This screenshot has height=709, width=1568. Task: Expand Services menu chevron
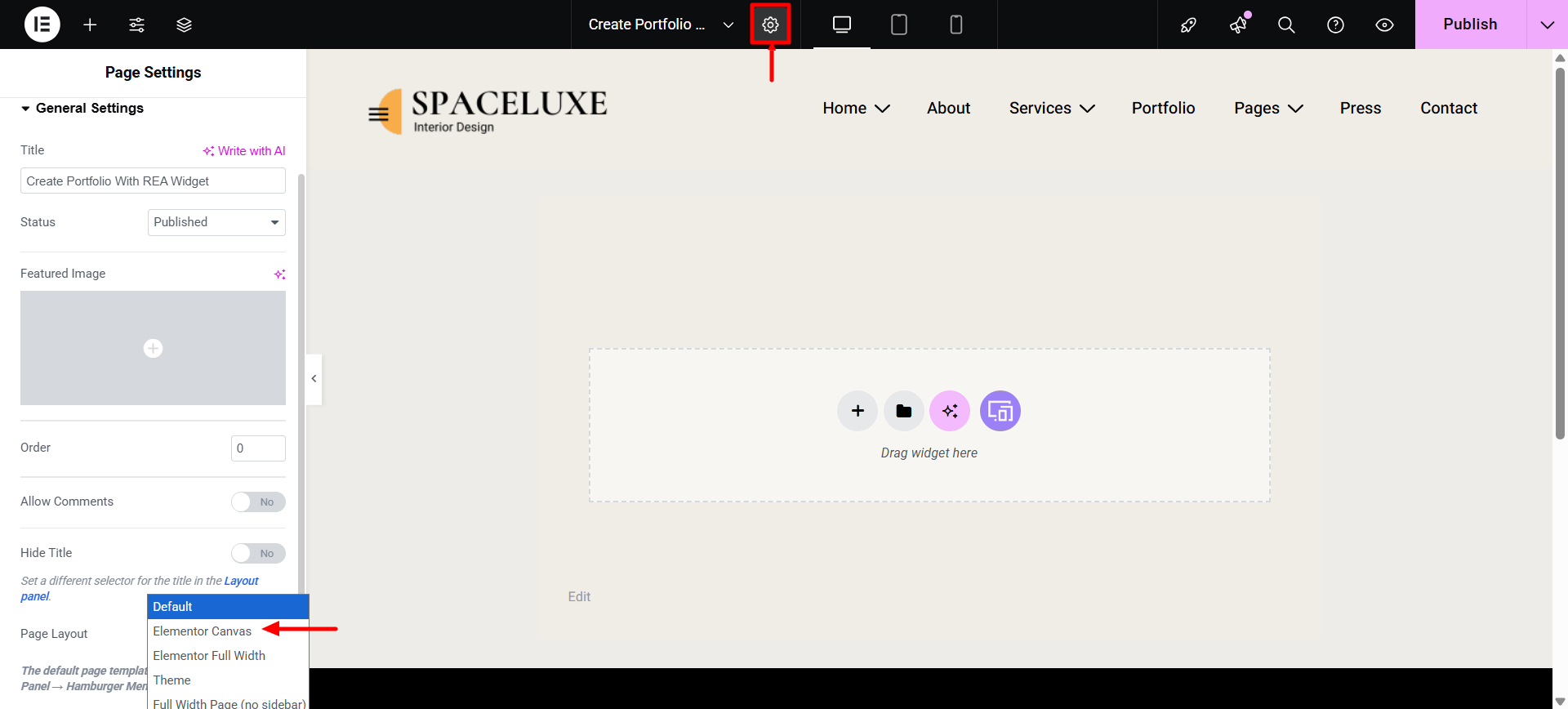tap(1087, 109)
